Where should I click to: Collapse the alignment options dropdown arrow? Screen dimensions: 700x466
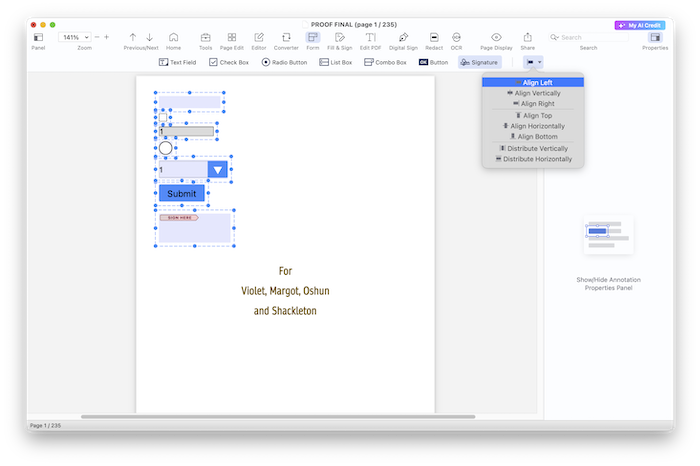[x=540, y=62]
